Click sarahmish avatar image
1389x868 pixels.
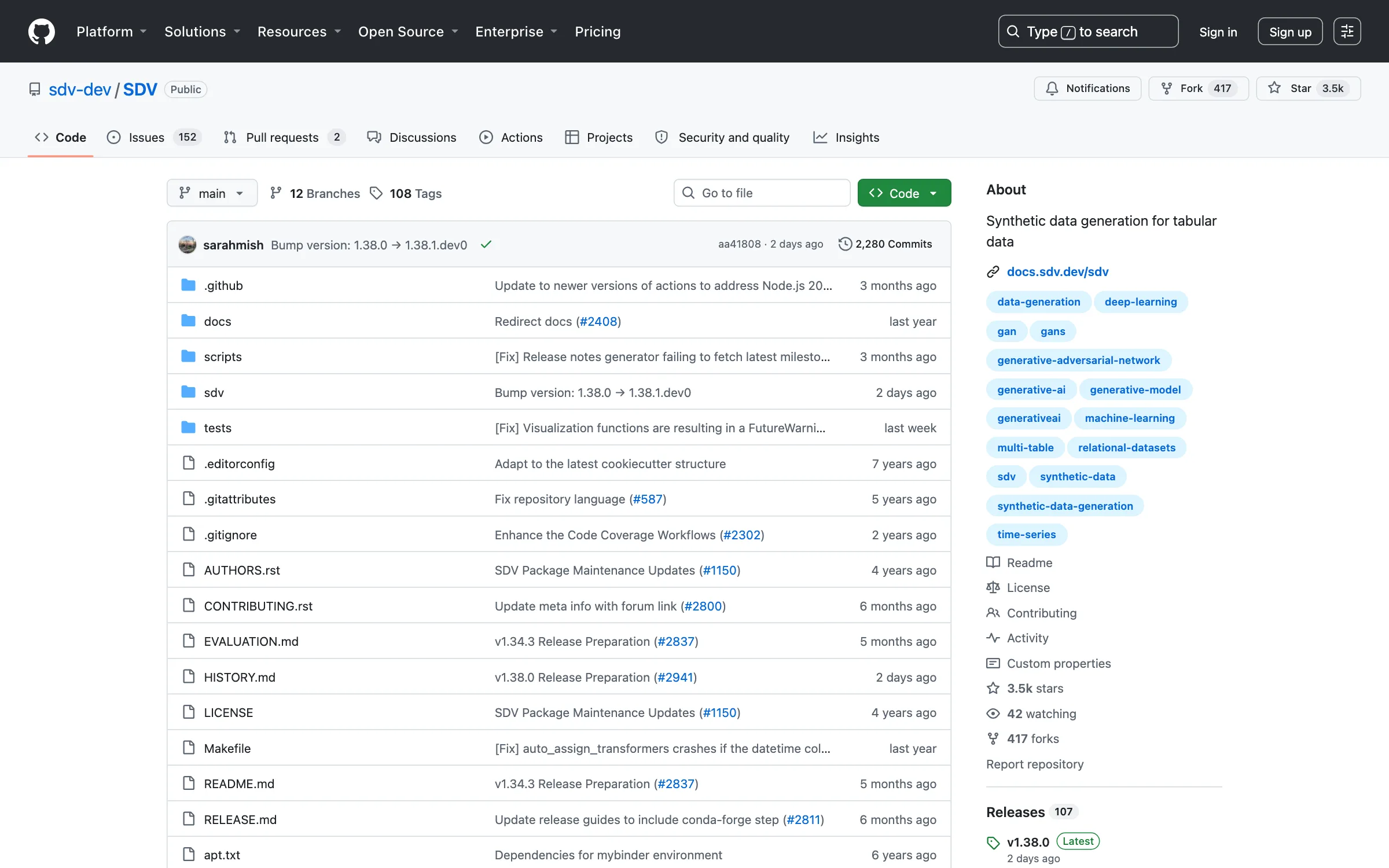[187, 244]
